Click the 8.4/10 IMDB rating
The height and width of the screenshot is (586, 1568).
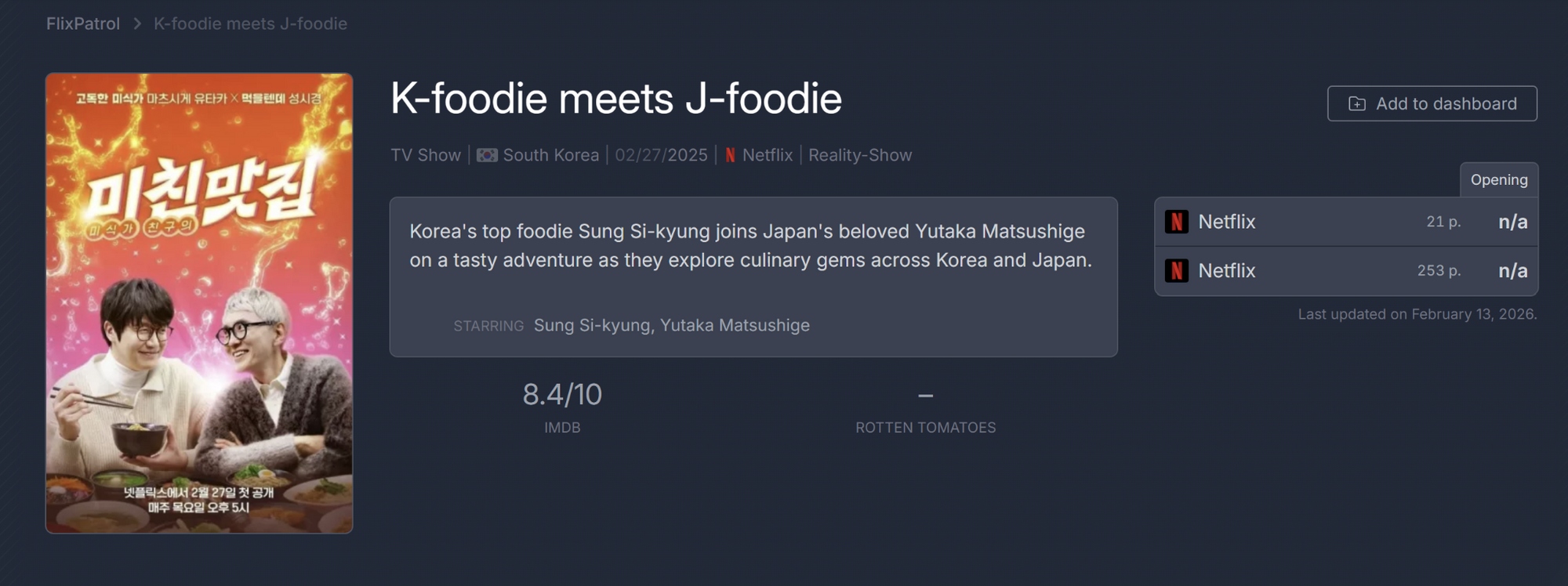pos(562,395)
